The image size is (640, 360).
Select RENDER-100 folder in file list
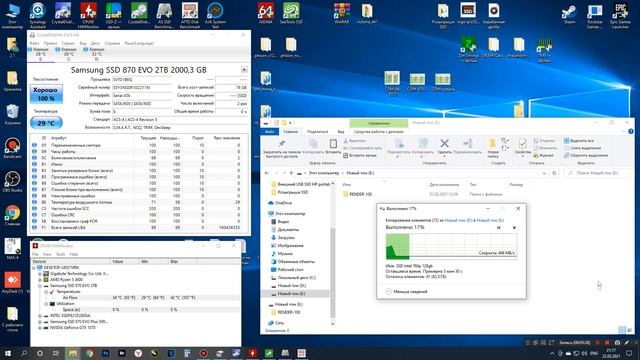360,194
